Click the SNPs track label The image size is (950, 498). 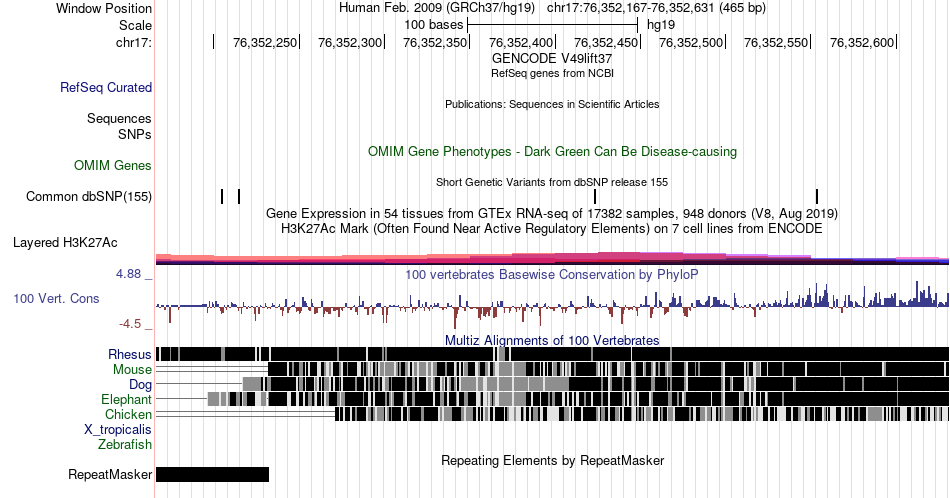(x=135, y=134)
